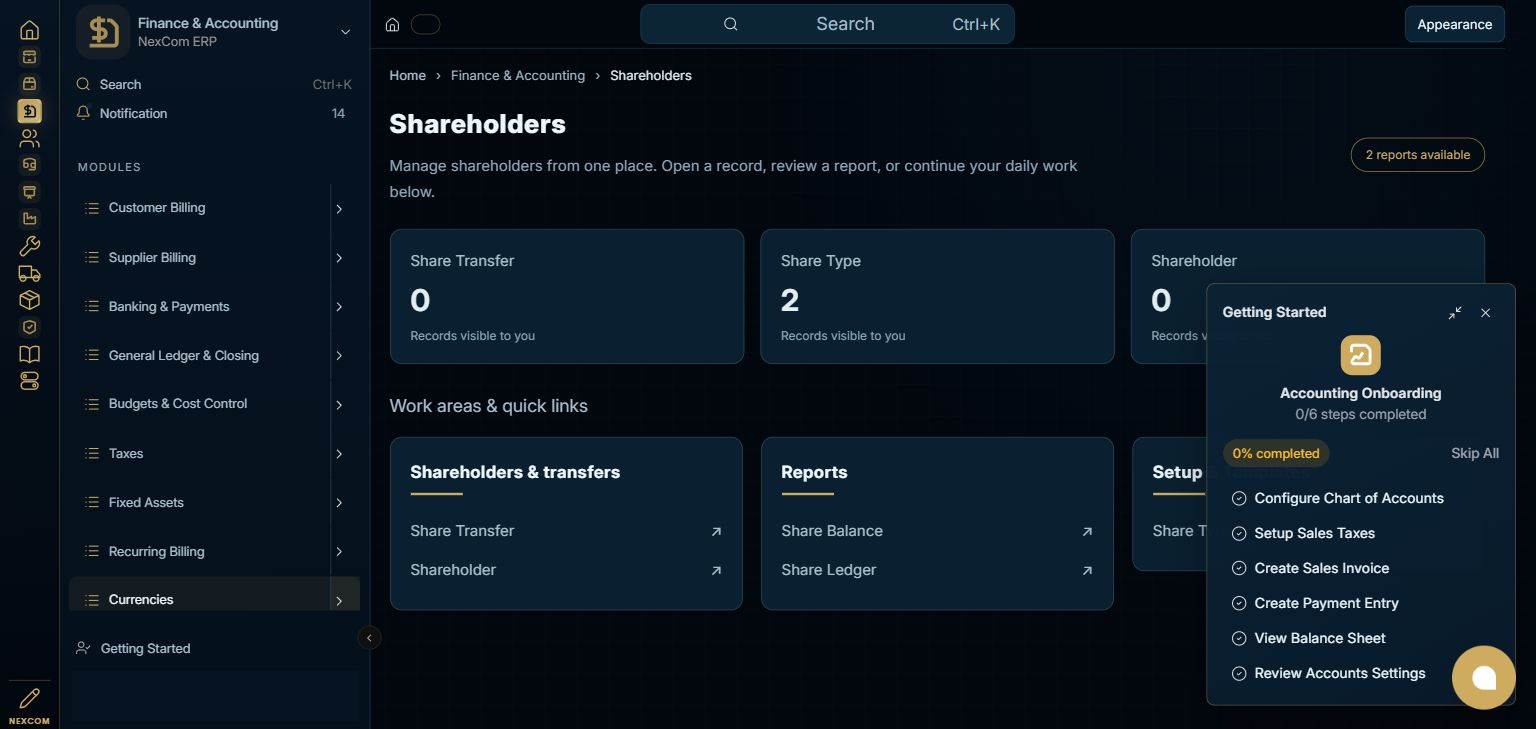Click the Shareholders breadcrumb text
This screenshot has width=1536, height=729.
click(651, 75)
